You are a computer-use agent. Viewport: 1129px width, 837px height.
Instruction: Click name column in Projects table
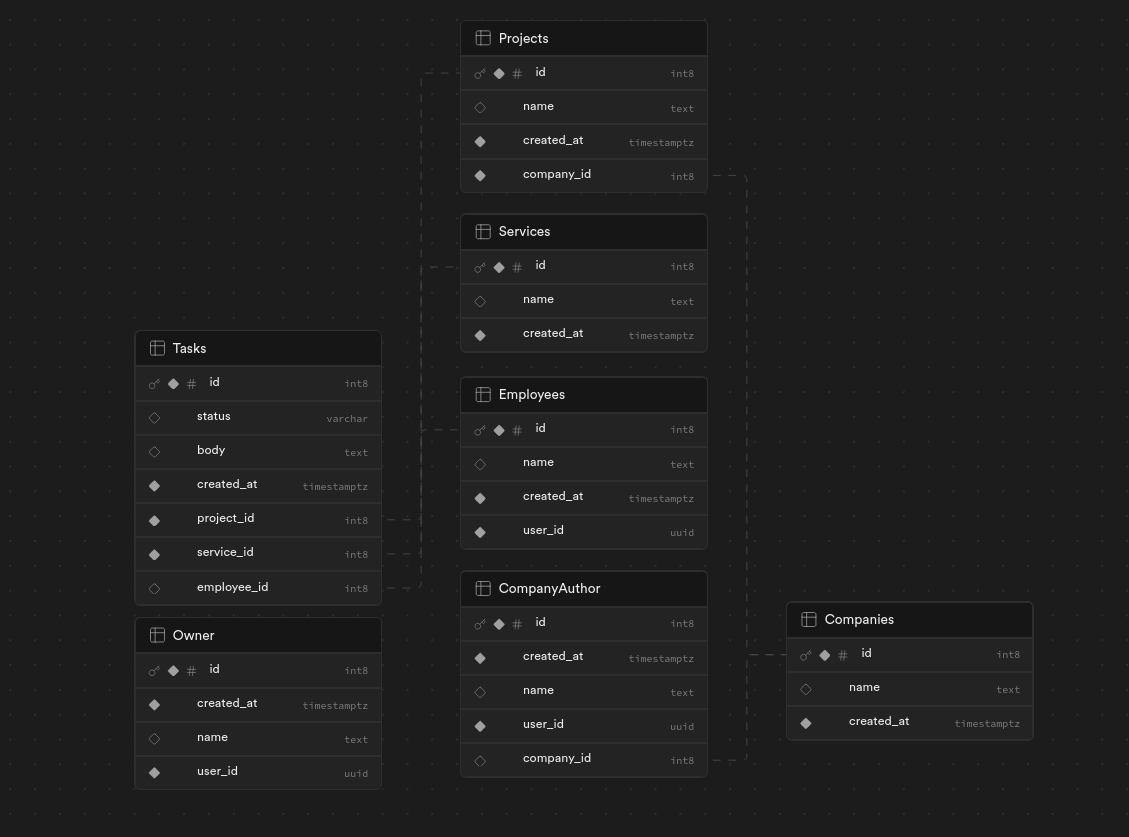(584, 107)
